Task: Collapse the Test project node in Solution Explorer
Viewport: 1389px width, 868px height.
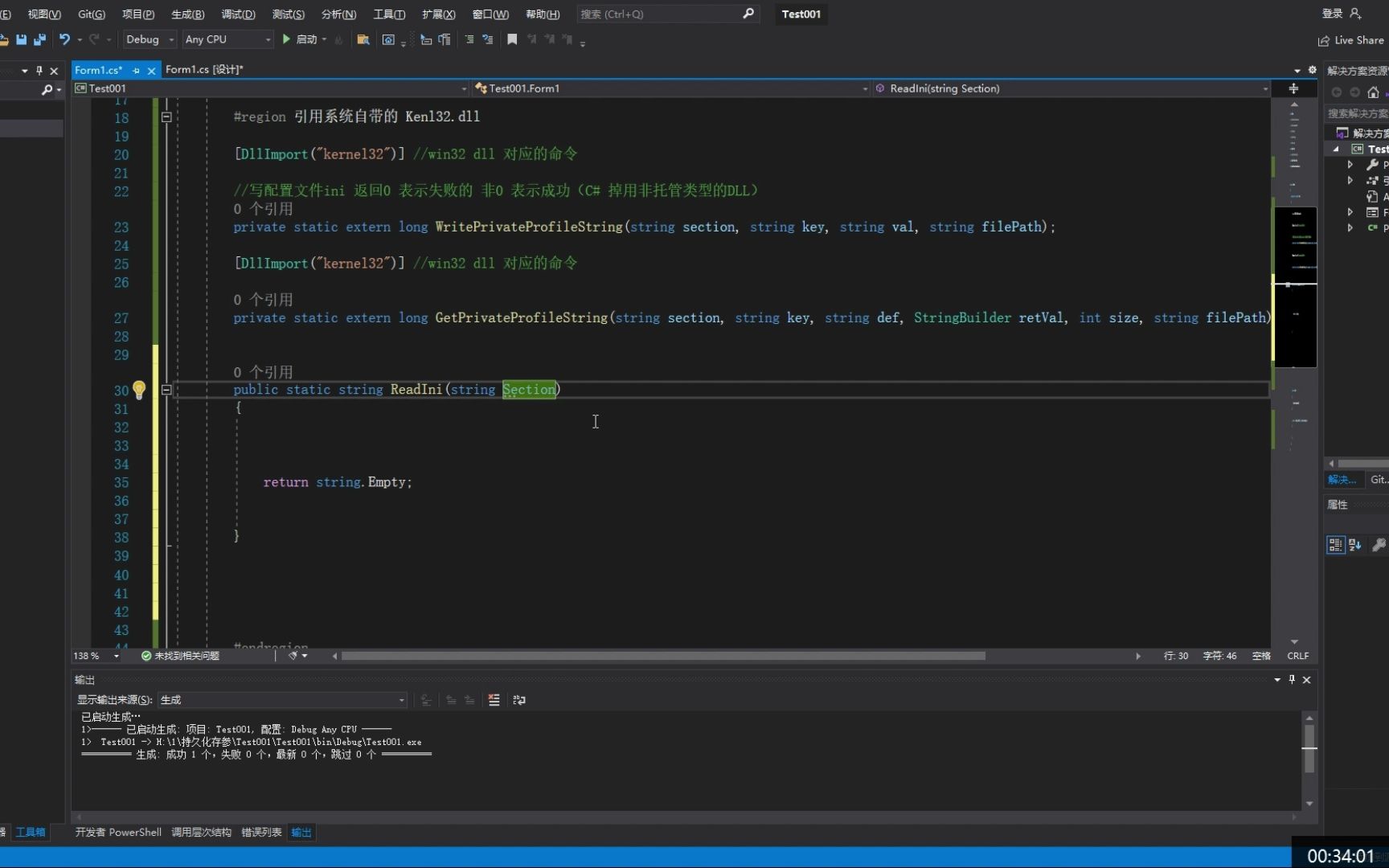Action: tap(1337, 149)
